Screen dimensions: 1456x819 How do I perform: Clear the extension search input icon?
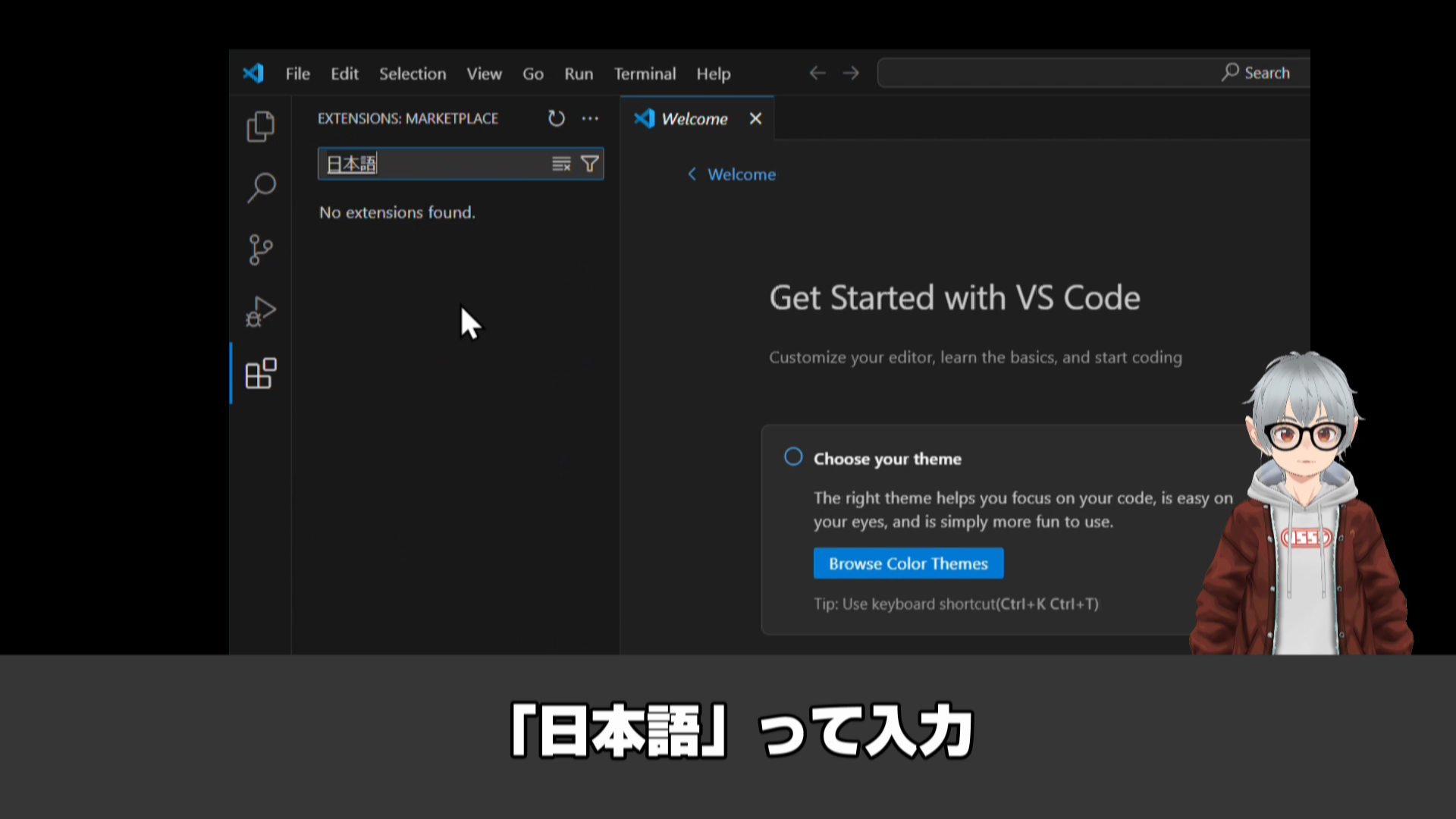560,163
